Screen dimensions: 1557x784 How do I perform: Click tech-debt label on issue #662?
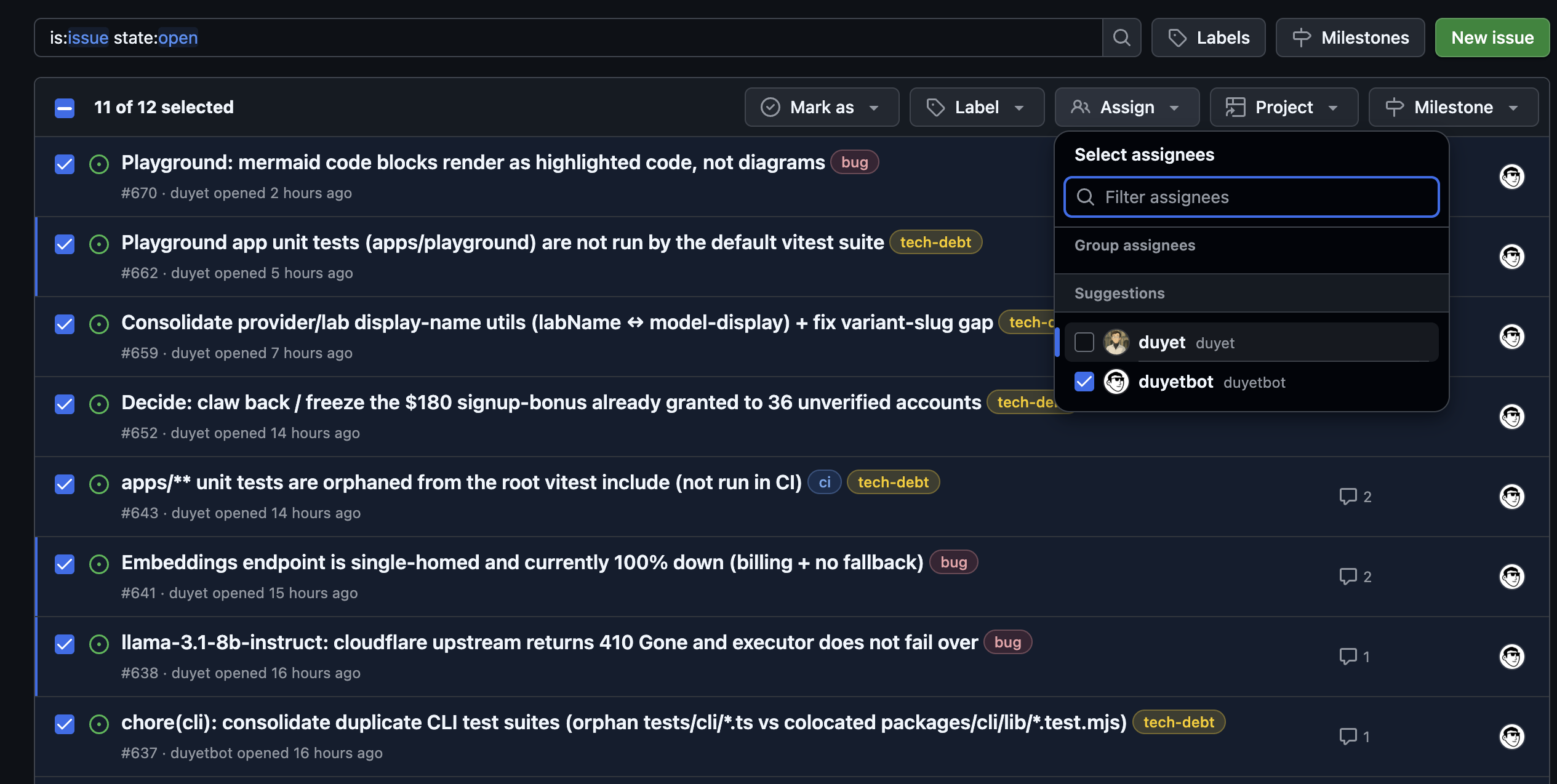pyautogui.click(x=935, y=242)
